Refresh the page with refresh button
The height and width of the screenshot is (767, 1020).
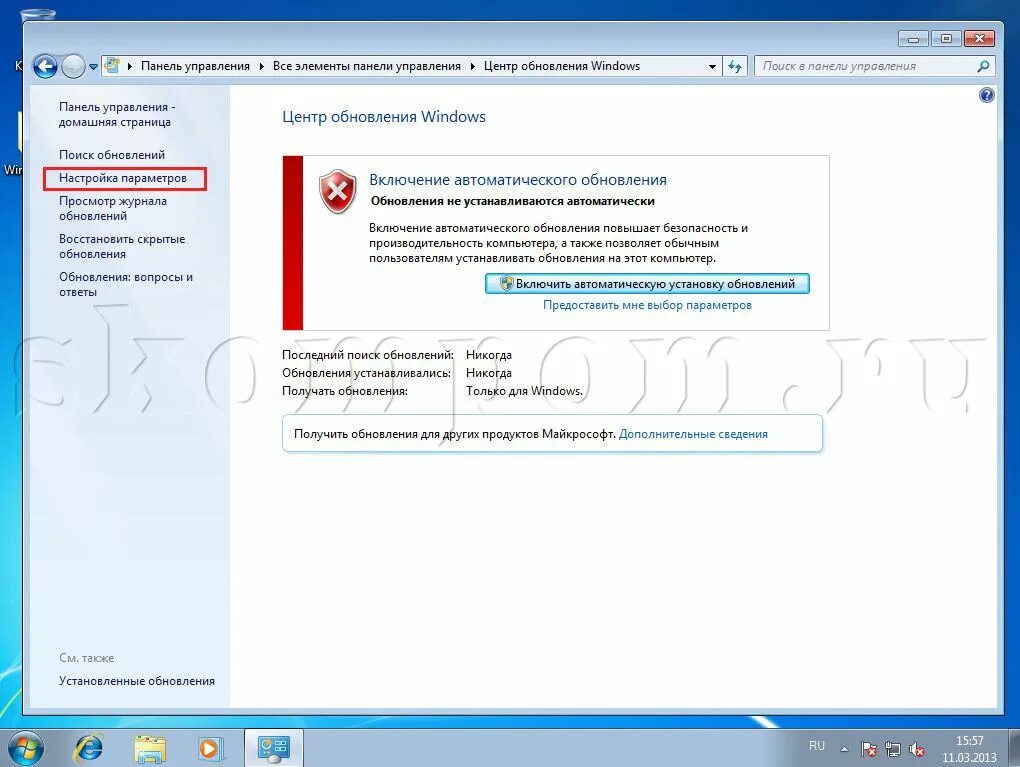pos(735,66)
